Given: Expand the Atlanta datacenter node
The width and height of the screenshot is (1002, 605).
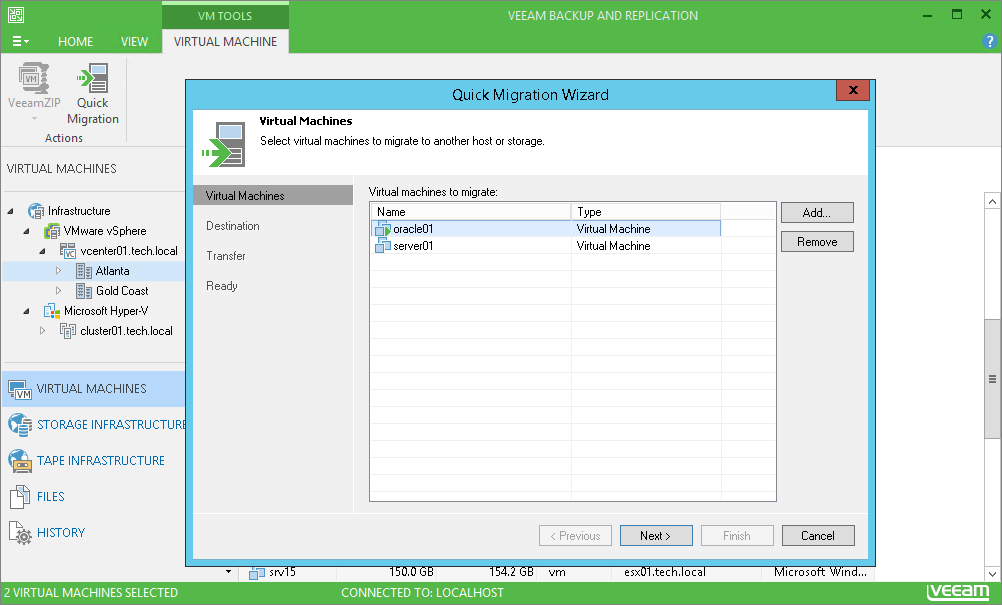Looking at the screenshot, I should click(x=58, y=271).
